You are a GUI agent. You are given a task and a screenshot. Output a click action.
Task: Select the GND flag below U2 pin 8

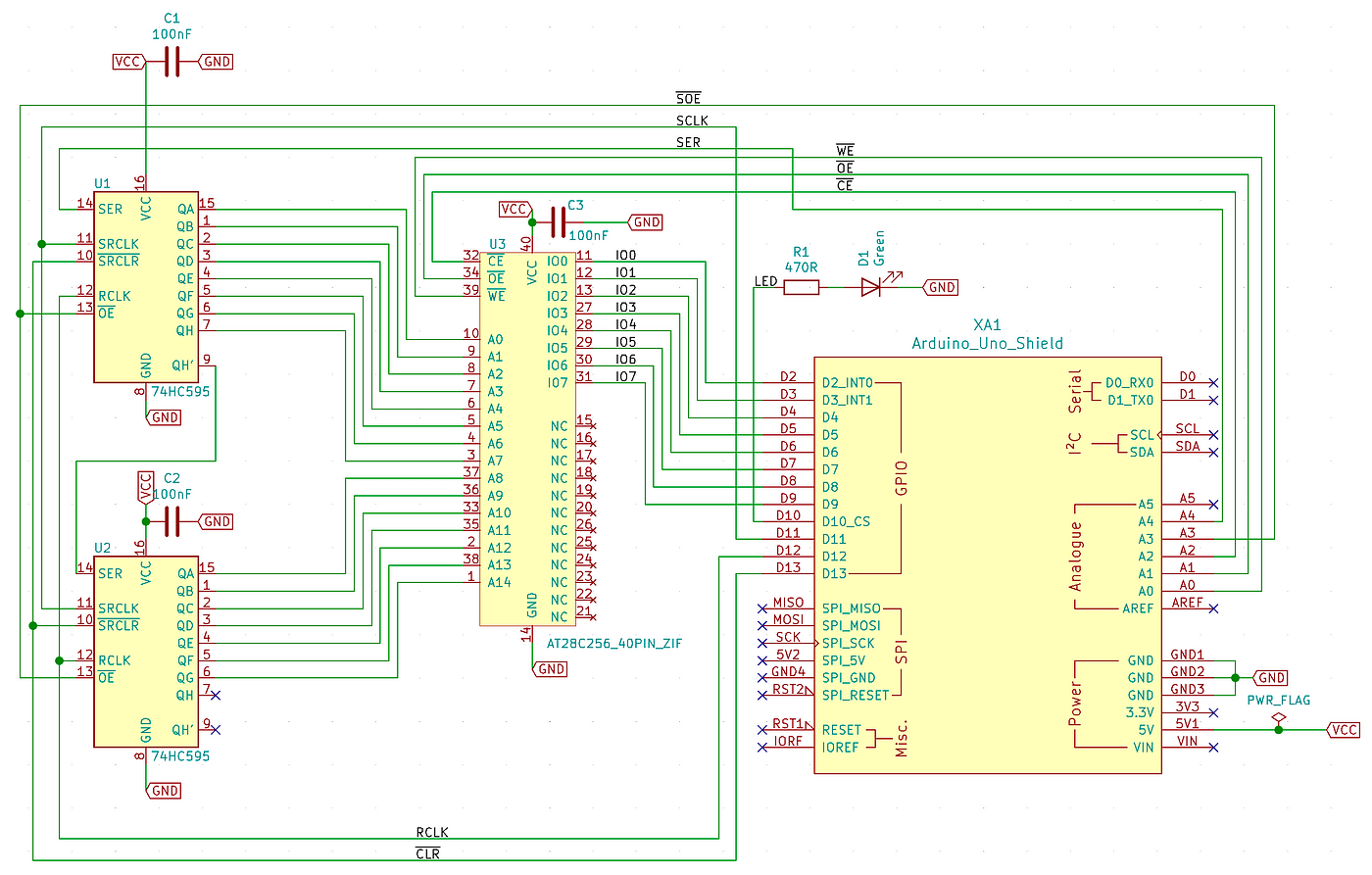pyautogui.click(x=164, y=791)
